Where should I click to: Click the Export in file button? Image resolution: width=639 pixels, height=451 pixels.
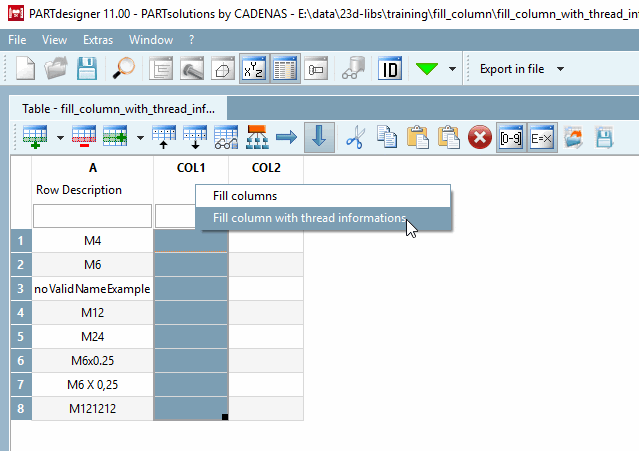pos(512,69)
